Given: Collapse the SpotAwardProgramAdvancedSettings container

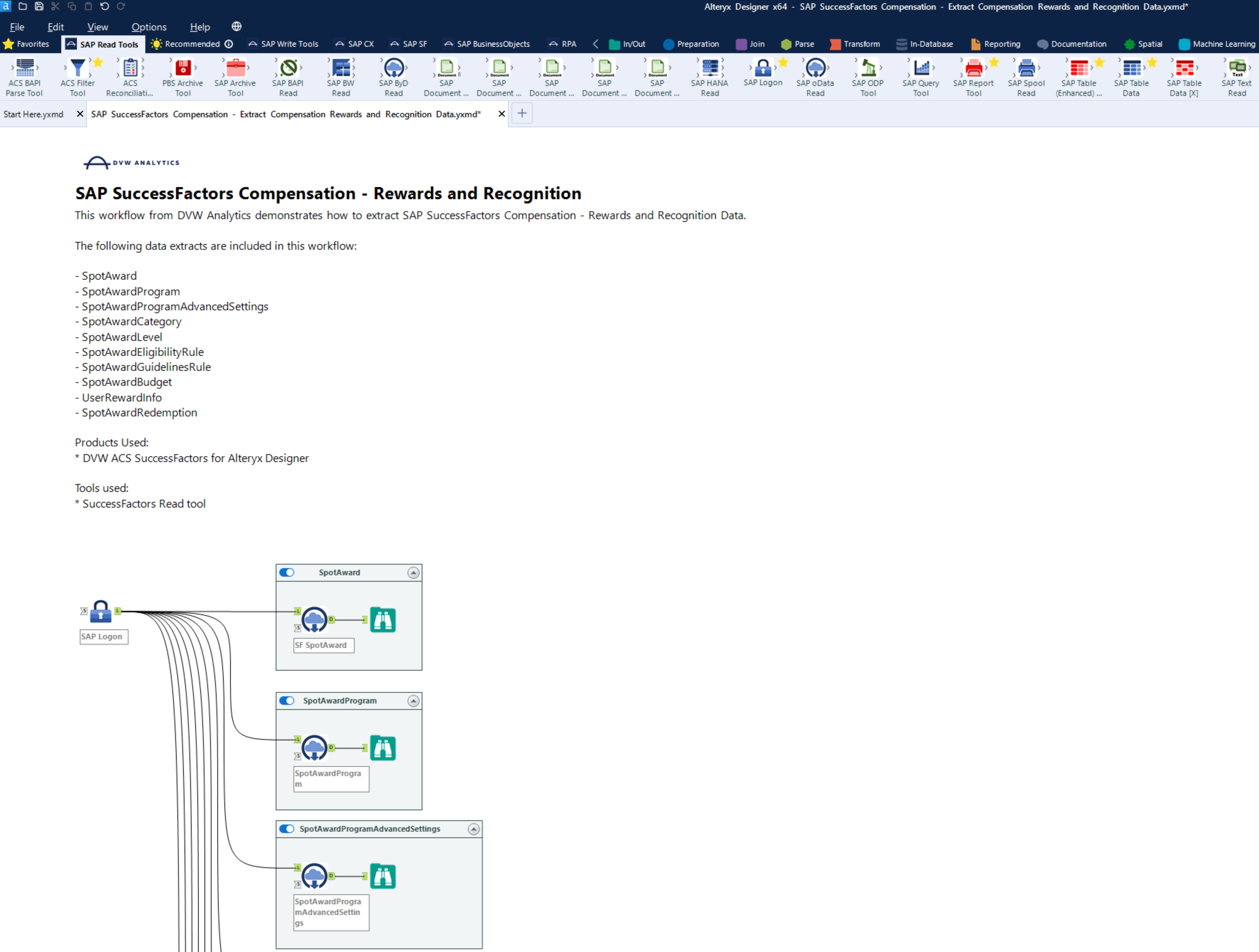Looking at the screenshot, I should click(x=473, y=829).
